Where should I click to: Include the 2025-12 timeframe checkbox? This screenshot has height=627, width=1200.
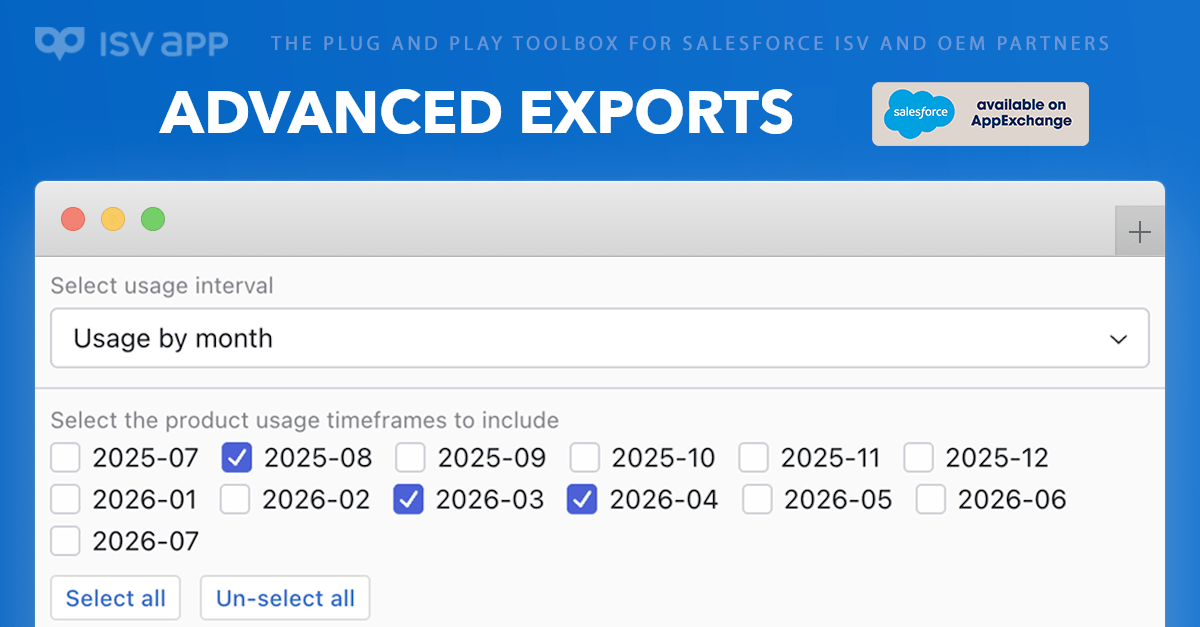coord(918,458)
